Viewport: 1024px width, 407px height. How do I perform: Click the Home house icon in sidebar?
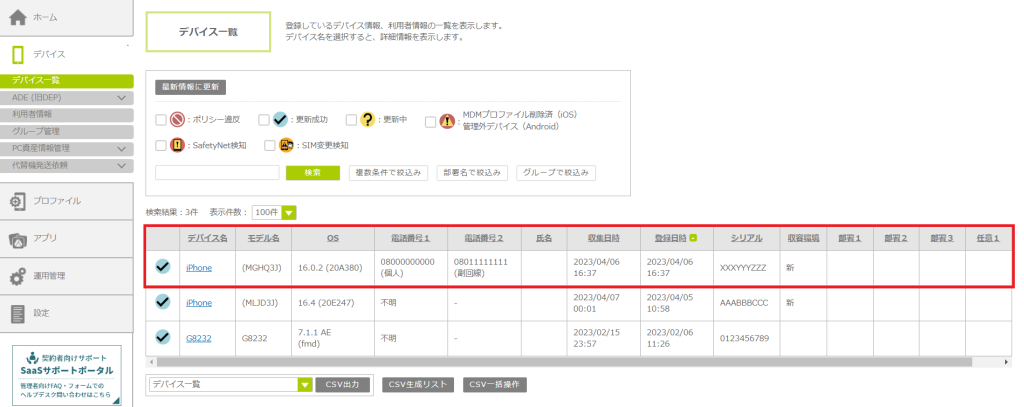[x=18, y=18]
